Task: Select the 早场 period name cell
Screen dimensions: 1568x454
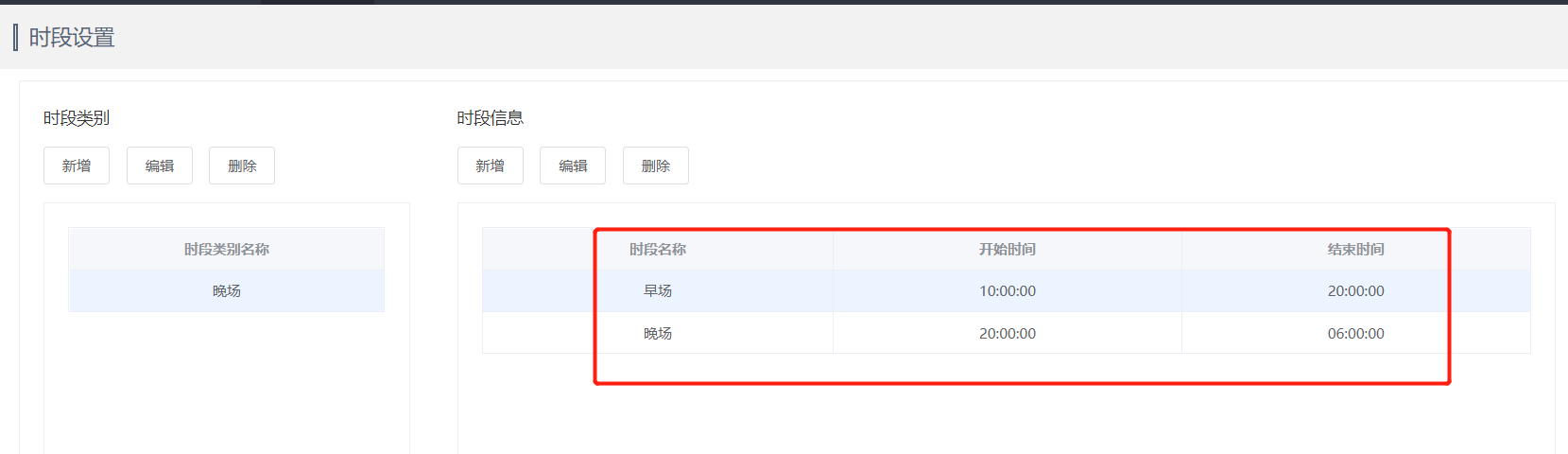Action: pos(658,291)
